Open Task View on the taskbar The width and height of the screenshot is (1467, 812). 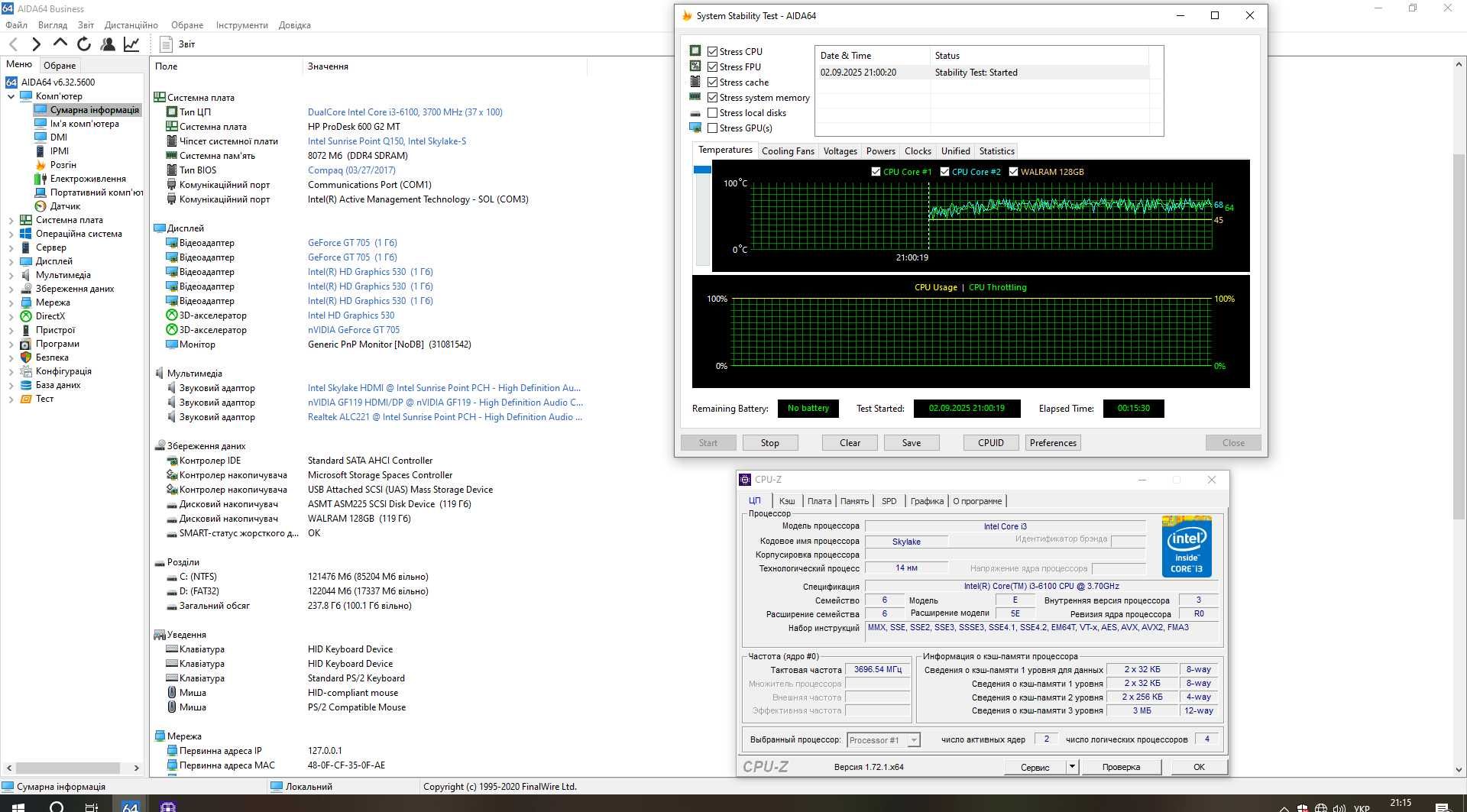coord(92,807)
